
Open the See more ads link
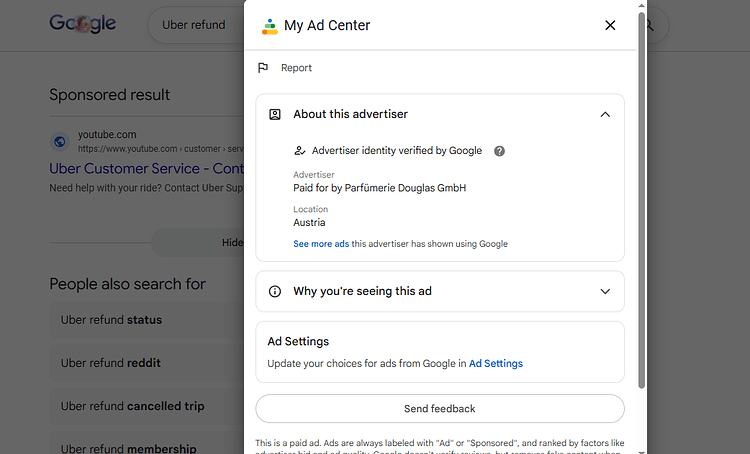(321, 244)
